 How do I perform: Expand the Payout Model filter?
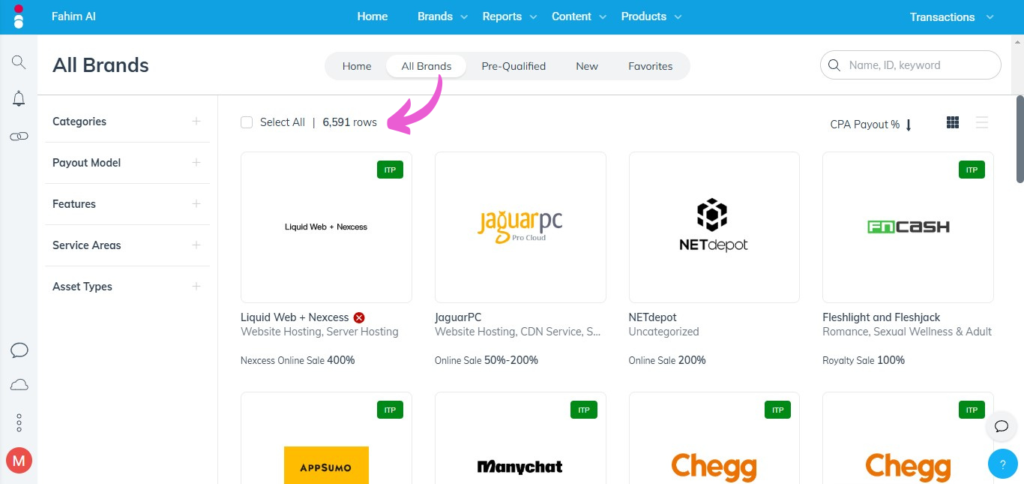click(196, 163)
